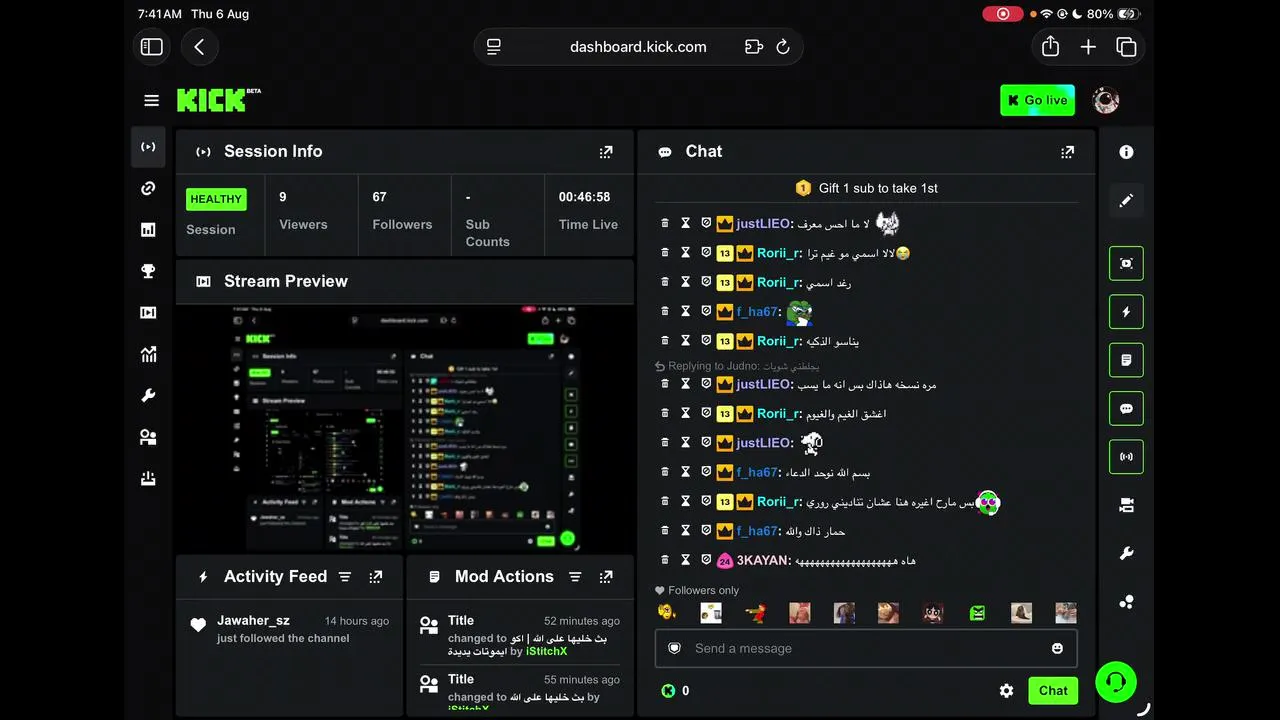Open the Activity Feed filter menu
Viewport: 1280px width, 720px height.
point(345,577)
